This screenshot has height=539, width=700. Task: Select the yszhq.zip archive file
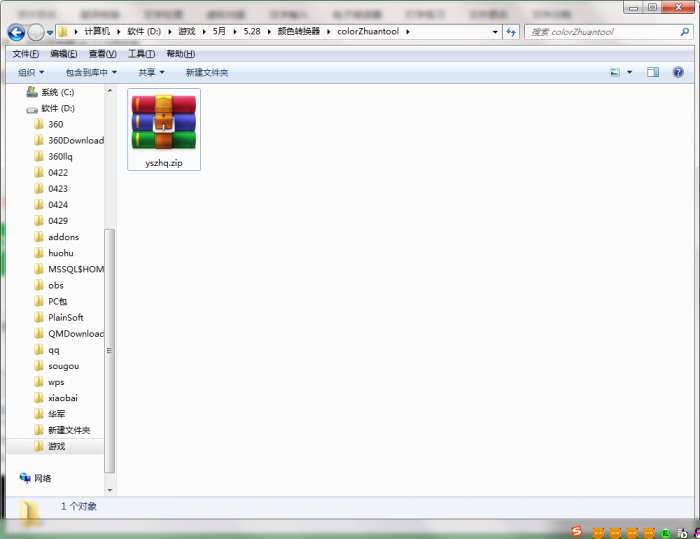click(164, 129)
